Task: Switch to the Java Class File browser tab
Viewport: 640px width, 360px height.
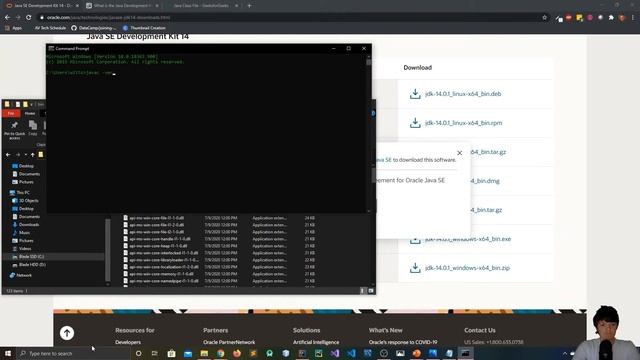Action: click(202, 6)
